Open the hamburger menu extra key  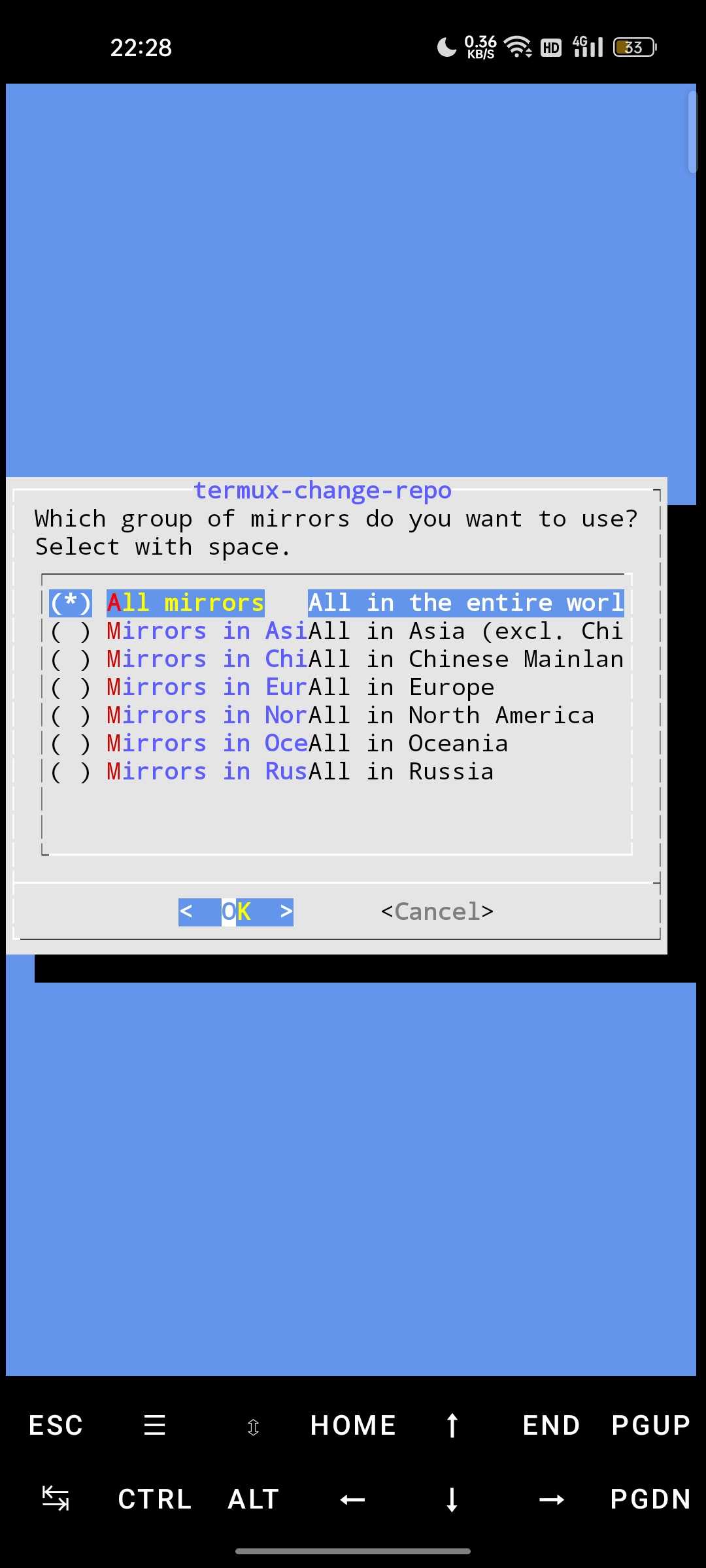click(154, 1425)
